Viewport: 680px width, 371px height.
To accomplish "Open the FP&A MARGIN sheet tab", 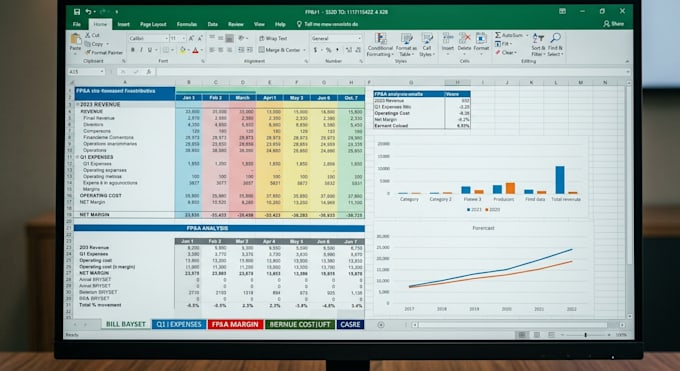I will (x=235, y=325).
